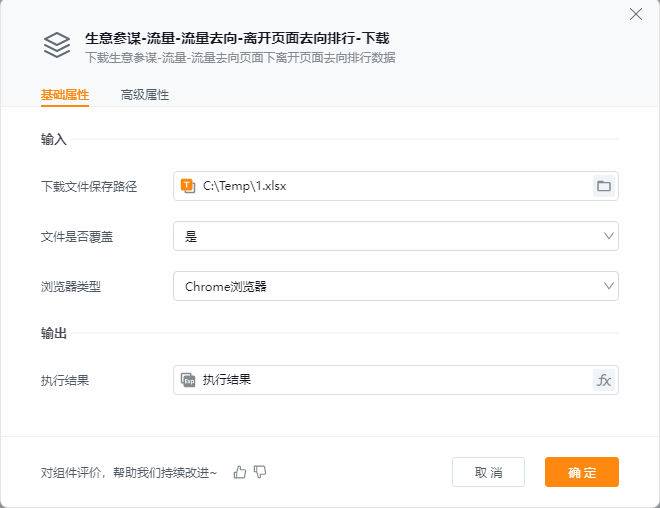Click the layers stack component icon
The image size is (660, 508).
(57, 45)
